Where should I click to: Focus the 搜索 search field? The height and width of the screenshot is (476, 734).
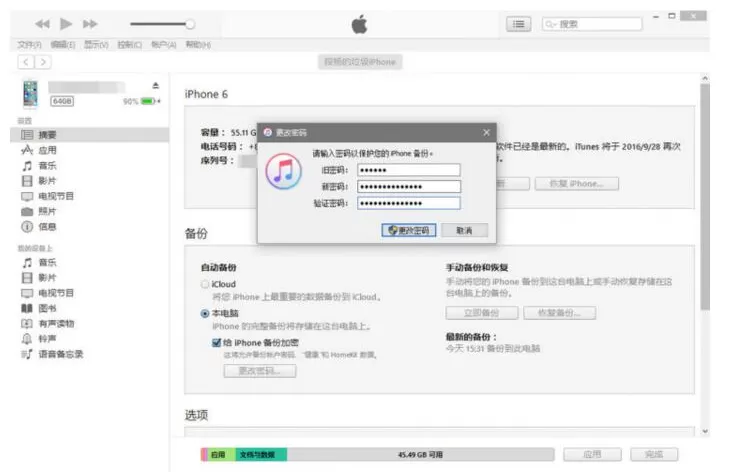click(592, 24)
